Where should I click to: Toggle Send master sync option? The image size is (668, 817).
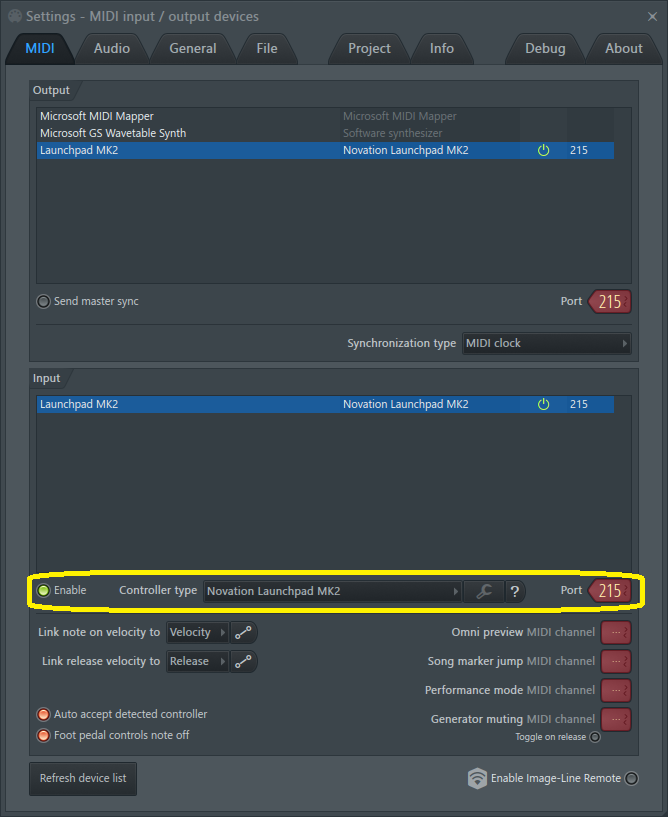[43, 301]
